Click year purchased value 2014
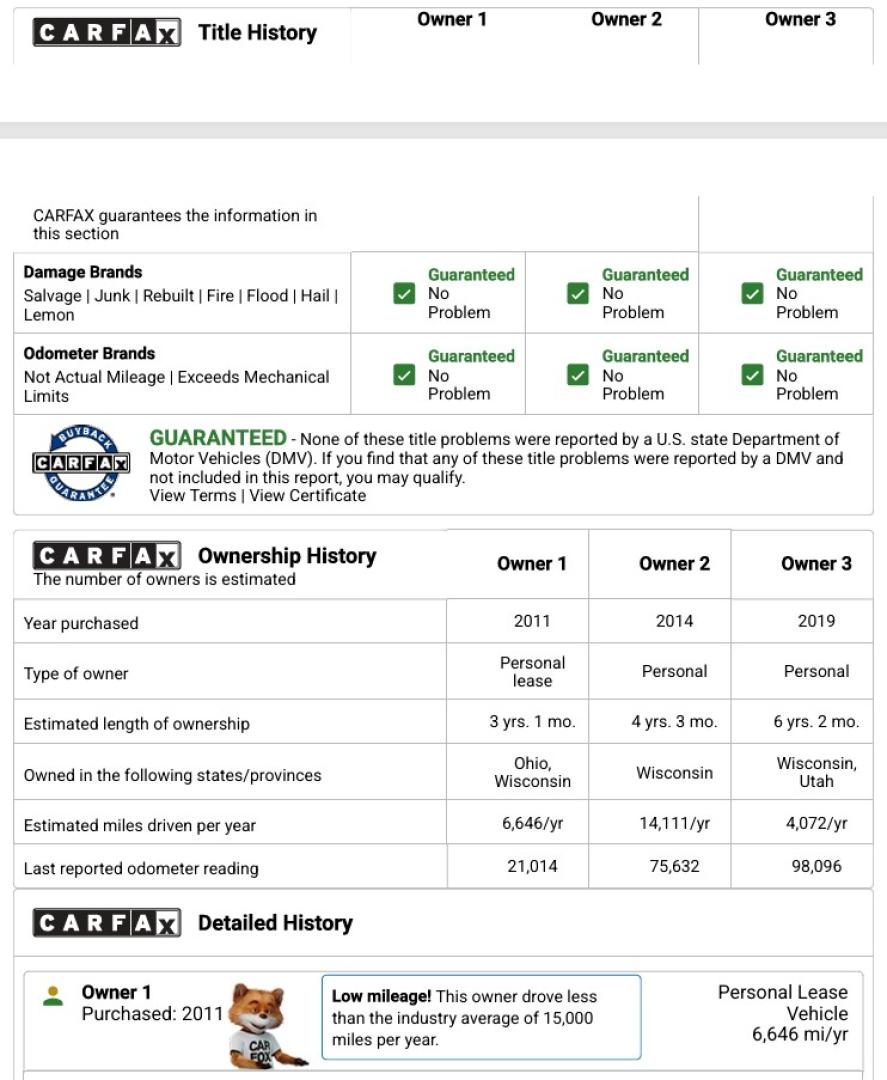The image size is (887, 1080). click(x=674, y=621)
